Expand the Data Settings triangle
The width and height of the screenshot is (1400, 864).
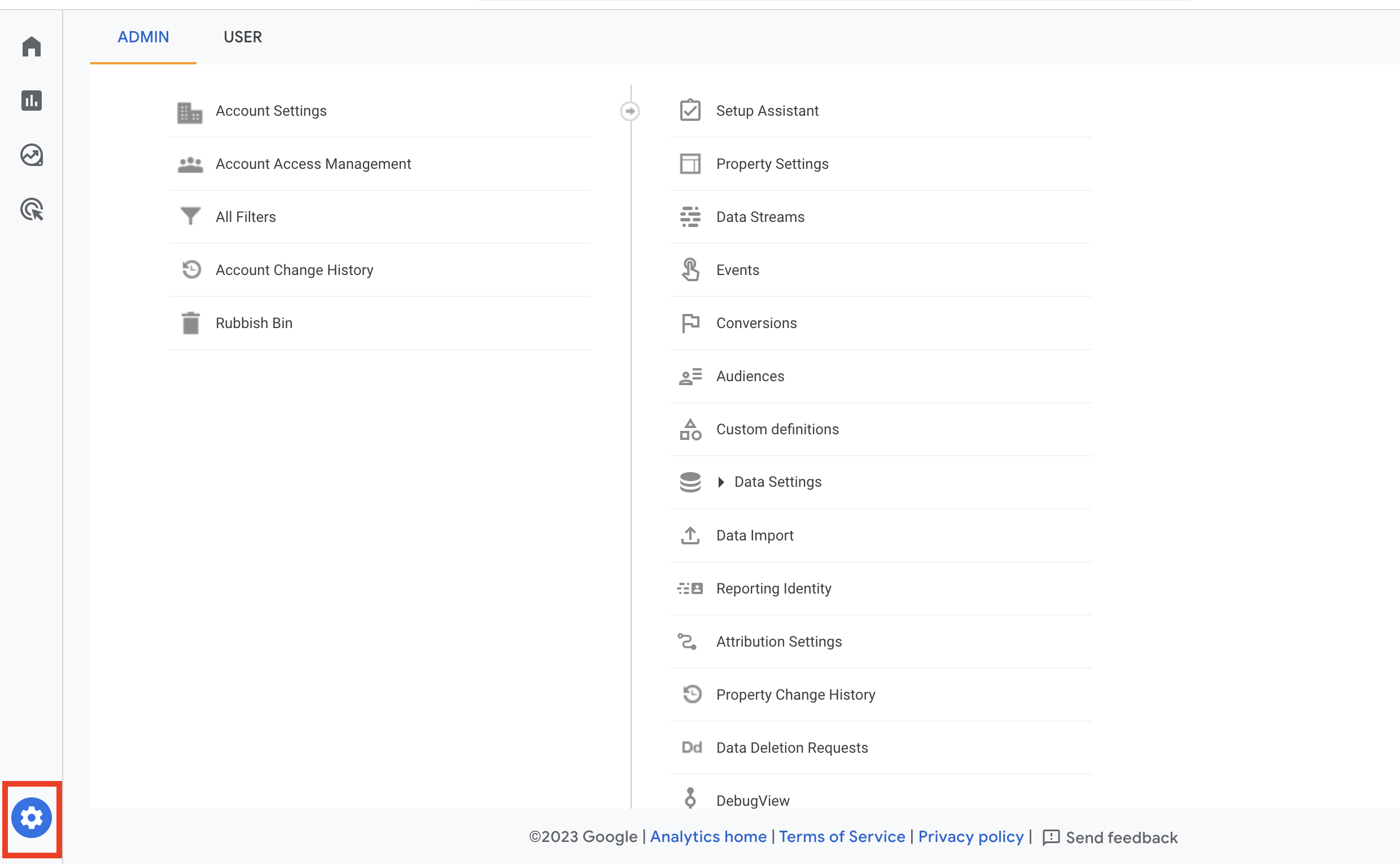pos(721,482)
